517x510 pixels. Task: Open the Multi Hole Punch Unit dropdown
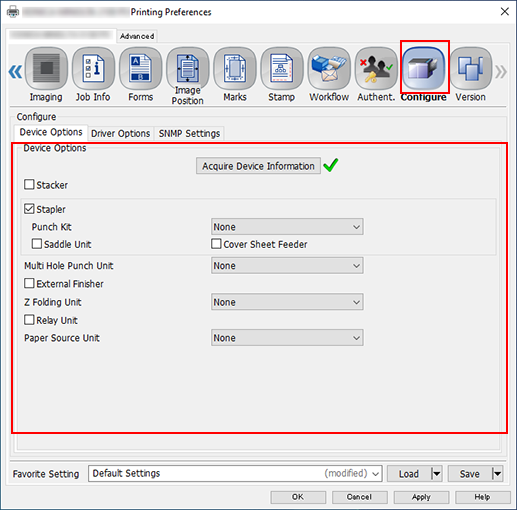[287, 266]
